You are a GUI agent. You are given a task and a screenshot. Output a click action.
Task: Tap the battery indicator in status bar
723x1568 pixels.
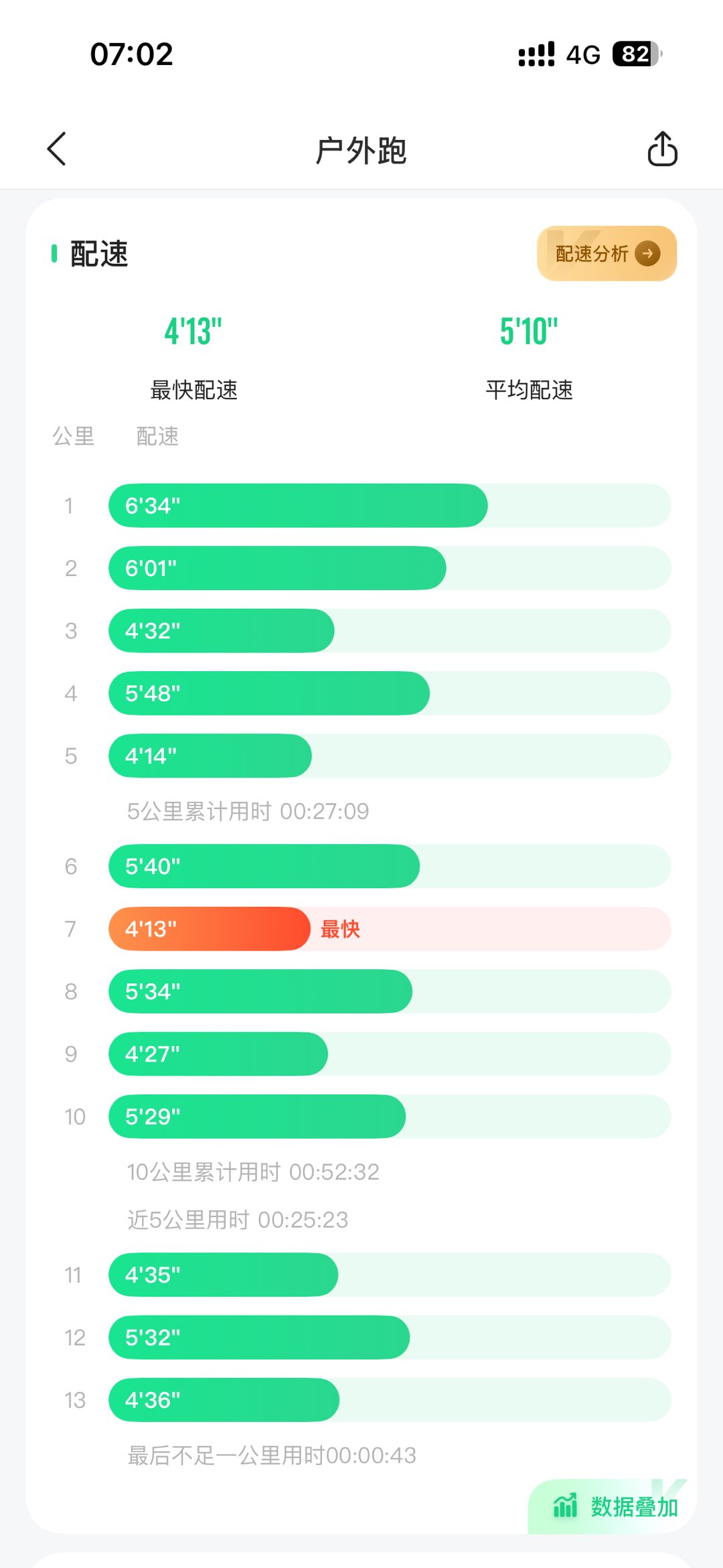coord(636,54)
